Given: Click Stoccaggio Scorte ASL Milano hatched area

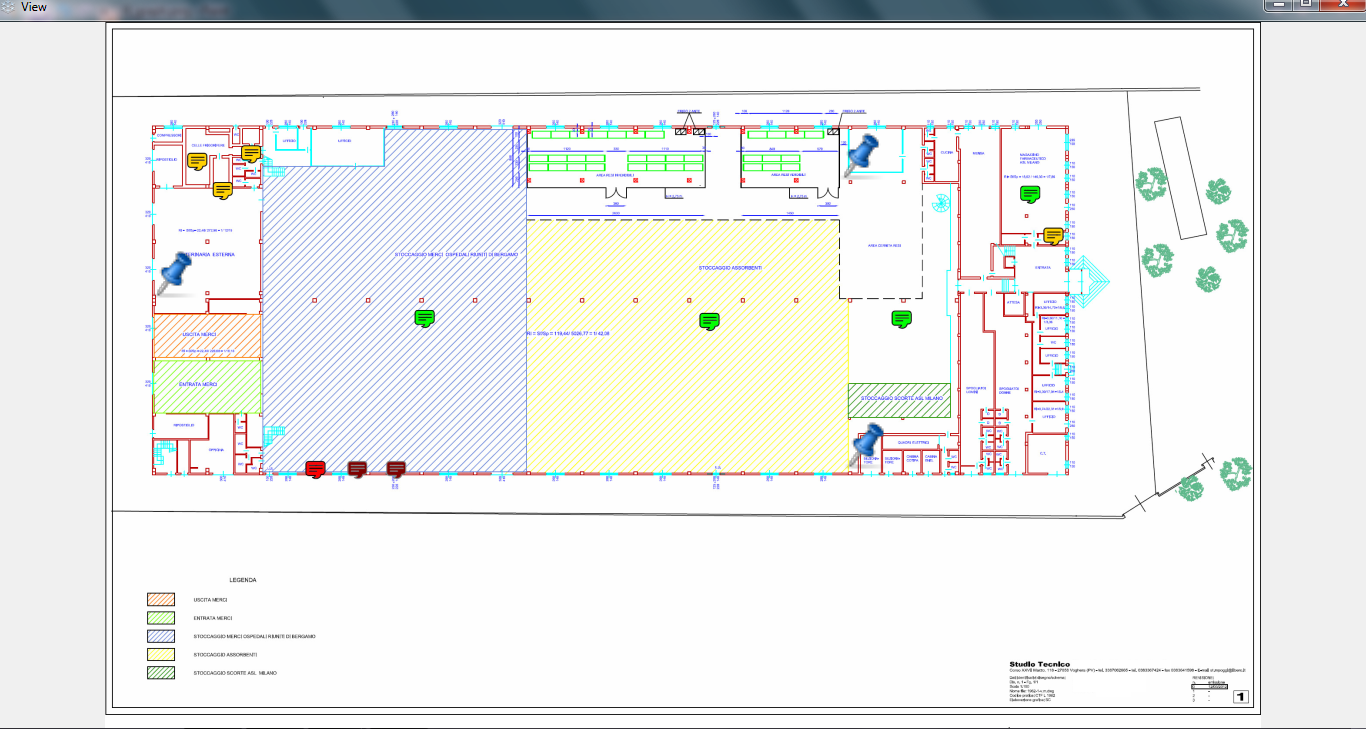Looking at the screenshot, I should (x=899, y=399).
